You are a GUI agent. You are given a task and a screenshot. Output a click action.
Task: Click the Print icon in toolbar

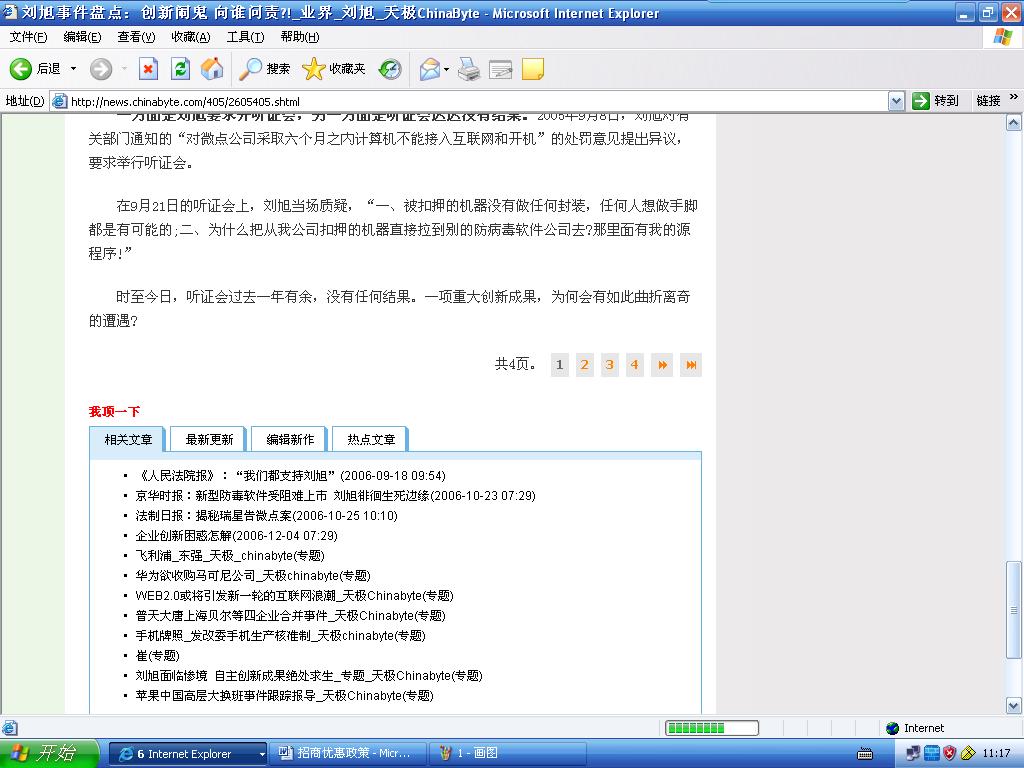(470, 69)
